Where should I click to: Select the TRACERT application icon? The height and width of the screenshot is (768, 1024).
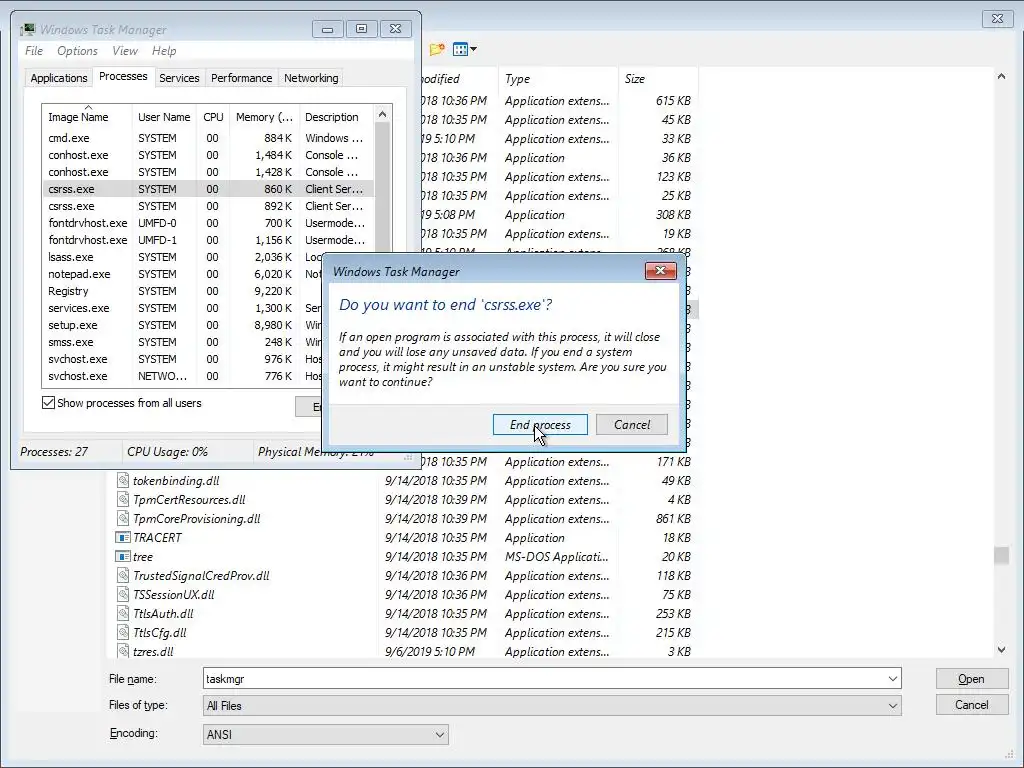(123, 537)
